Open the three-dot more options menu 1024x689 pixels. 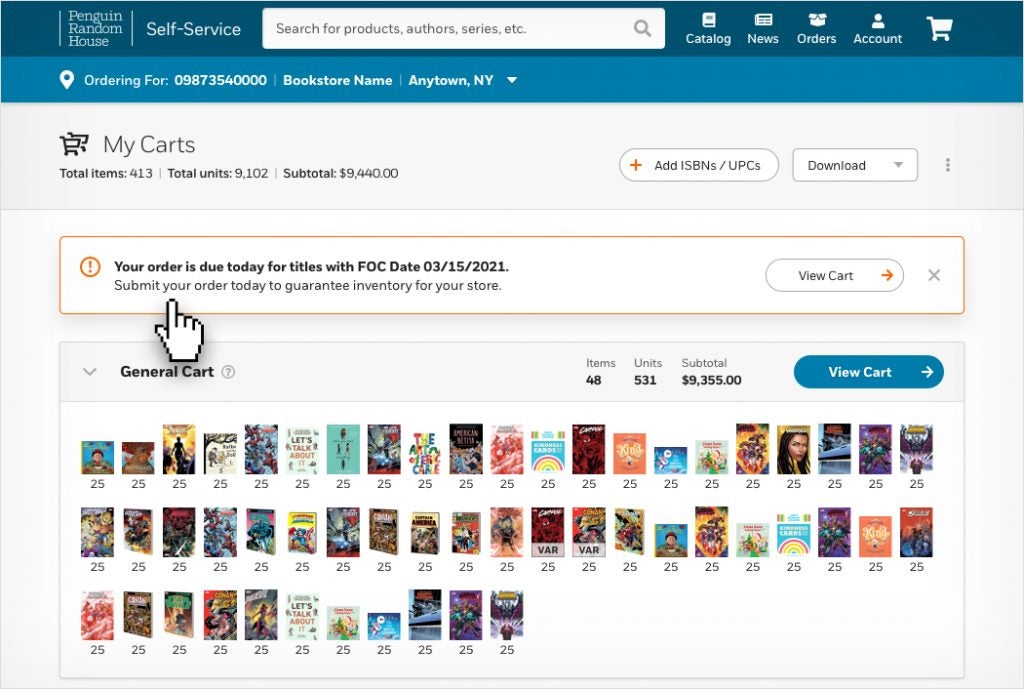coord(948,165)
